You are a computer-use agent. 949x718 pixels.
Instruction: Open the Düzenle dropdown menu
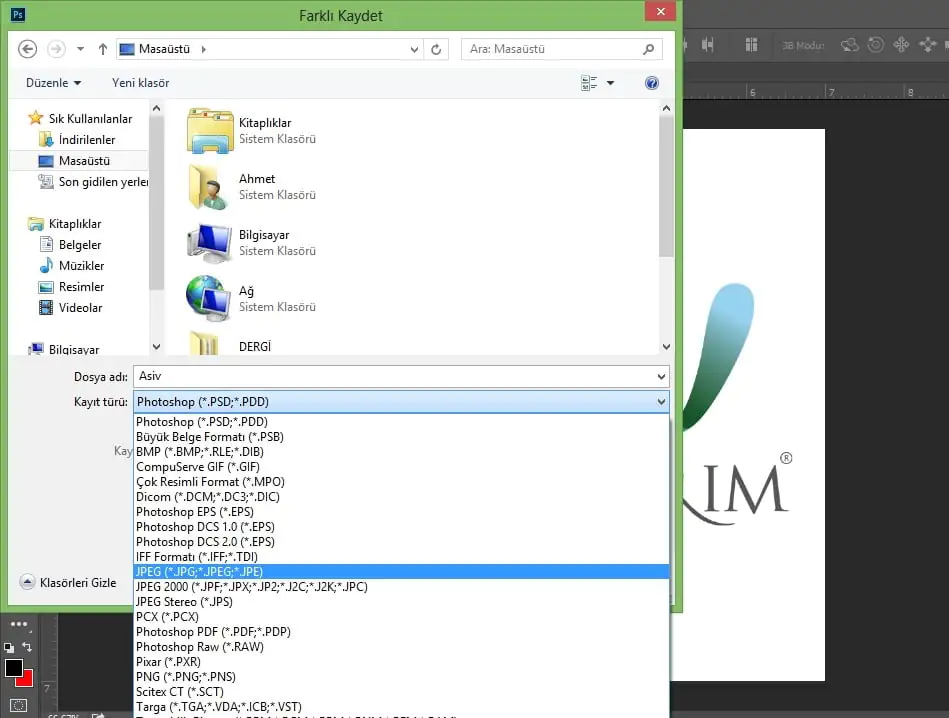(x=53, y=83)
